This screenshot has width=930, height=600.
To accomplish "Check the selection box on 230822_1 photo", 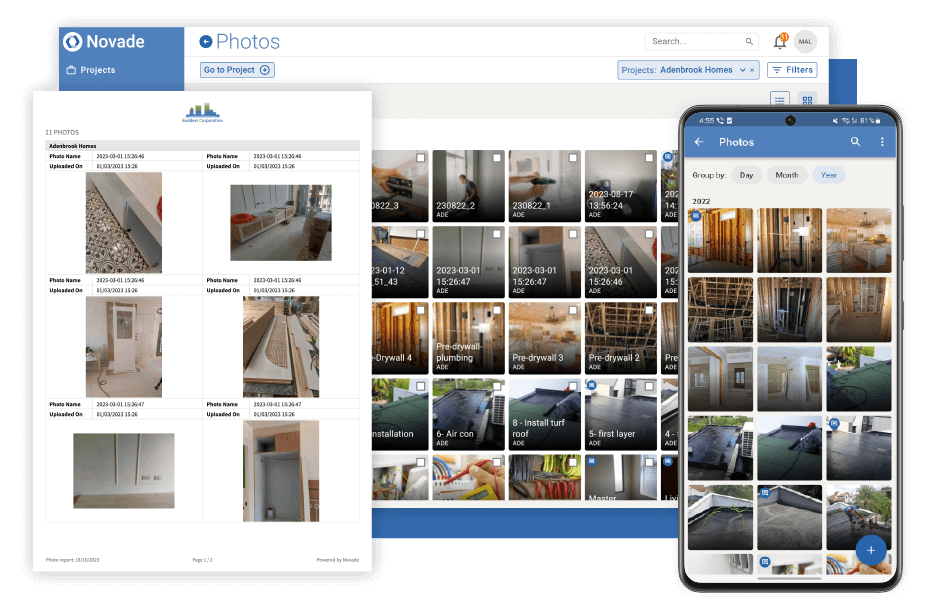I will (x=572, y=157).
